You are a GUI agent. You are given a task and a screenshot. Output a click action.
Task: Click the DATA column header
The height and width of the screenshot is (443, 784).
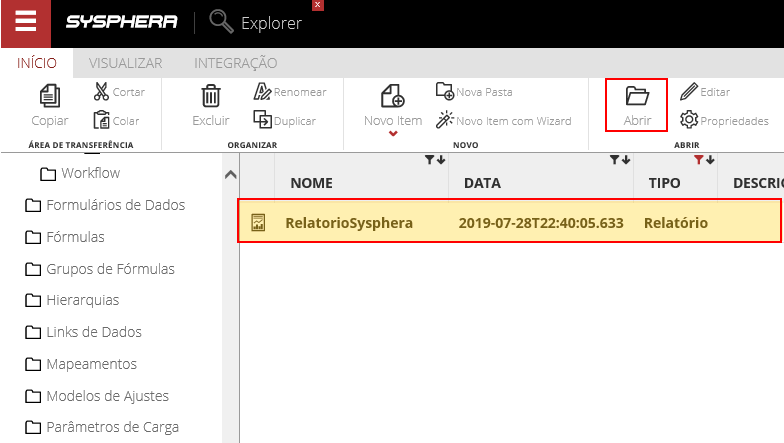[482, 183]
